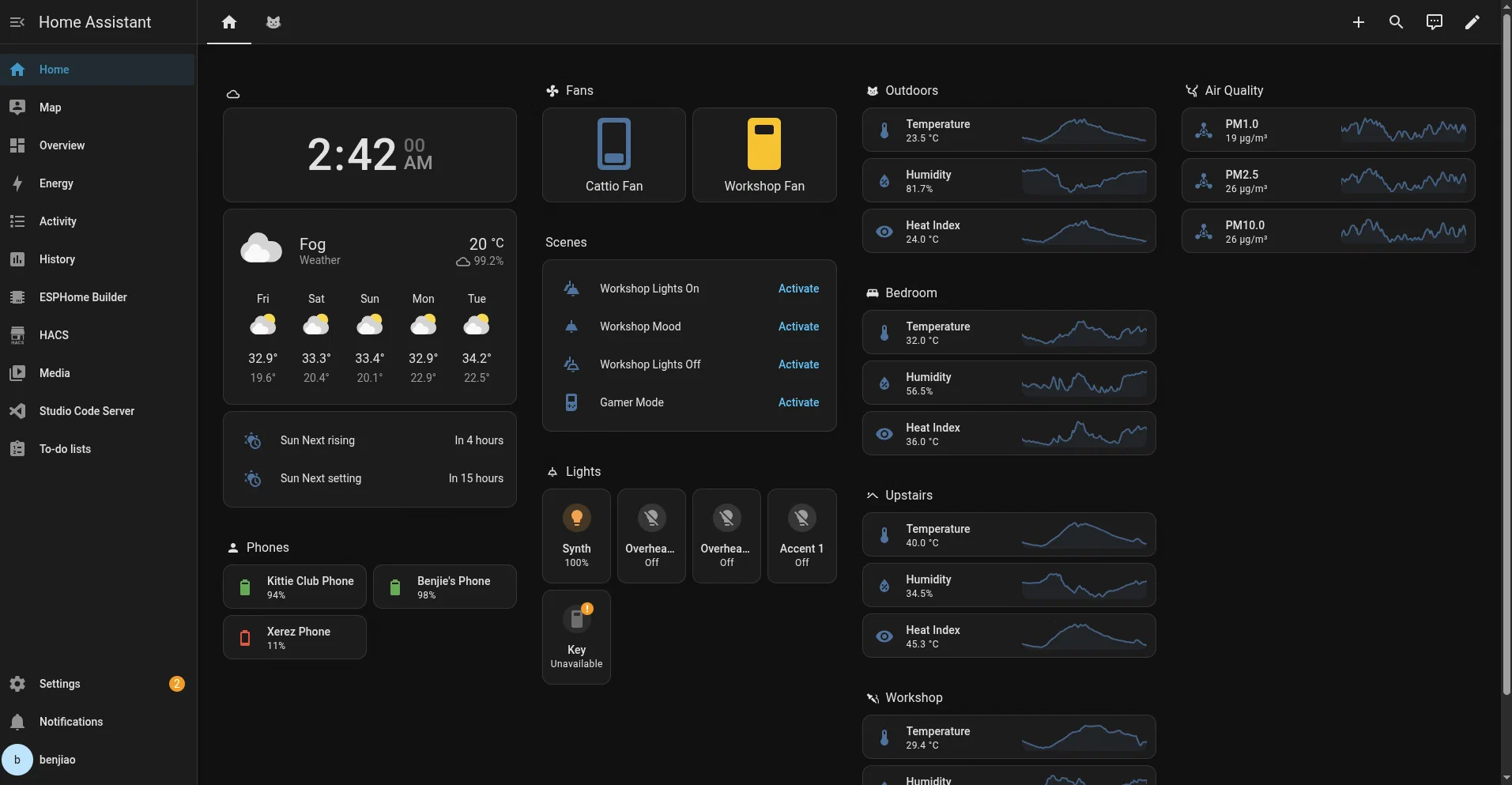The image size is (1512, 785).
Task: Toggle the Cattio Fan
Action: tap(613, 154)
